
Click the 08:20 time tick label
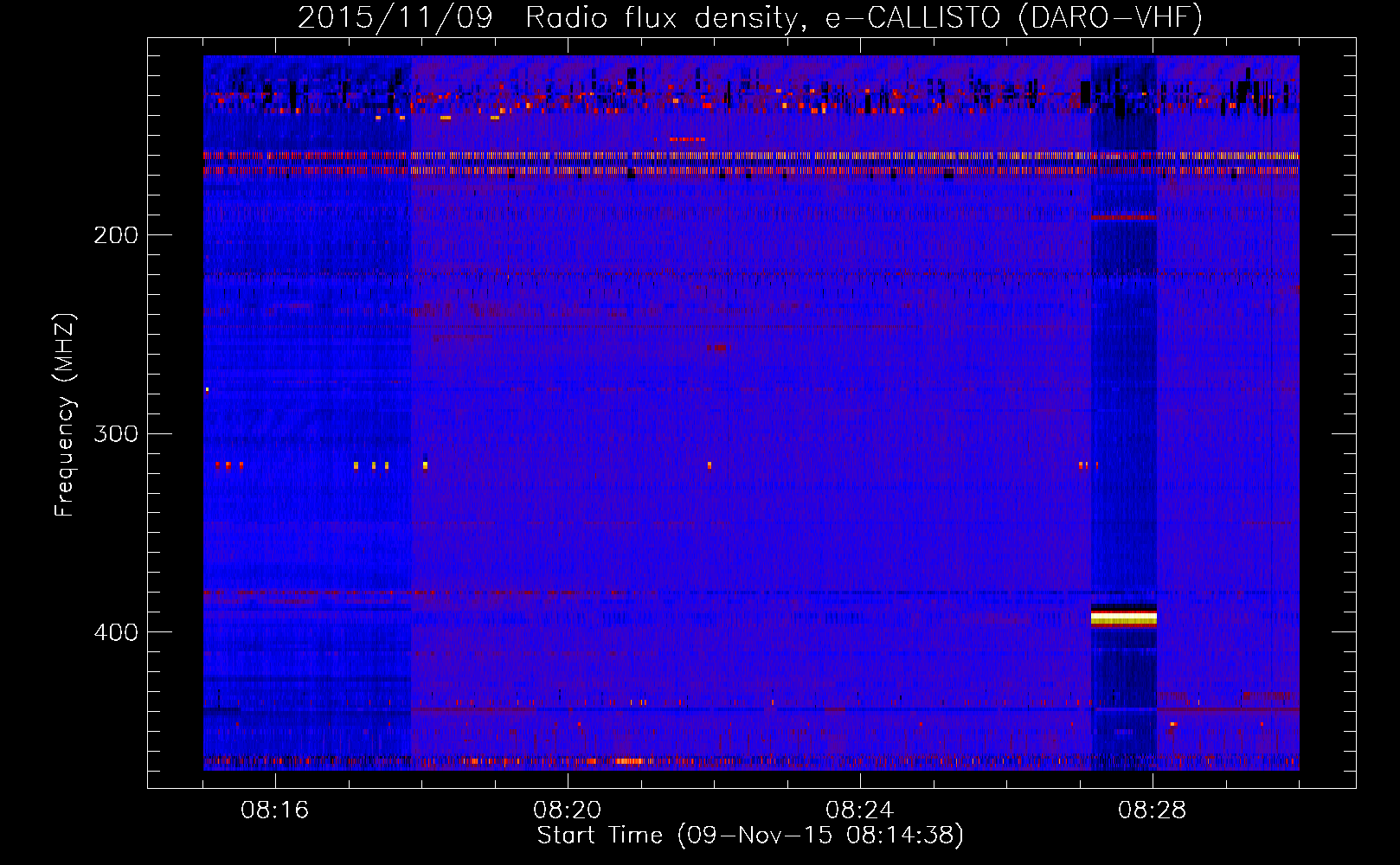[x=568, y=811]
